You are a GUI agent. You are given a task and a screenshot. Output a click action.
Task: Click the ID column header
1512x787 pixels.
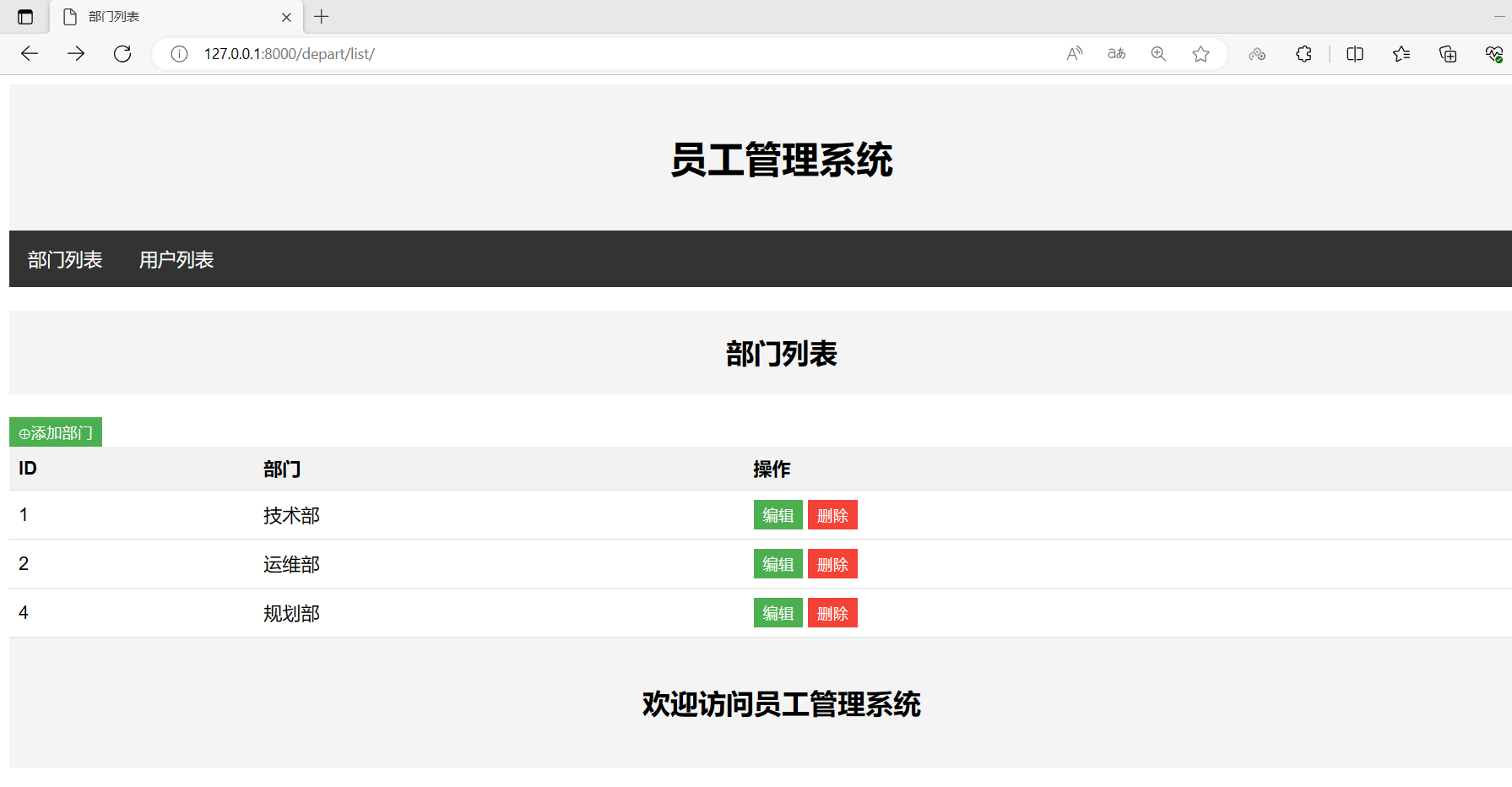tap(28, 469)
